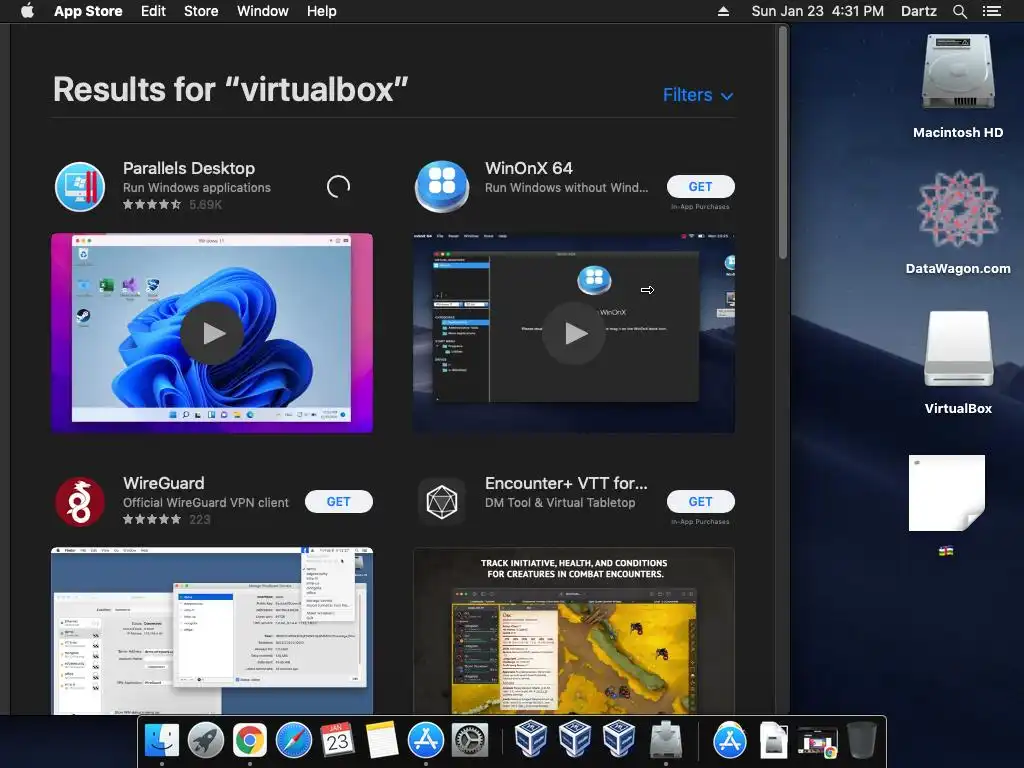Select the DataWagon.com desktop icon
The width and height of the screenshot is (1024, 768).
pos(958,222)
